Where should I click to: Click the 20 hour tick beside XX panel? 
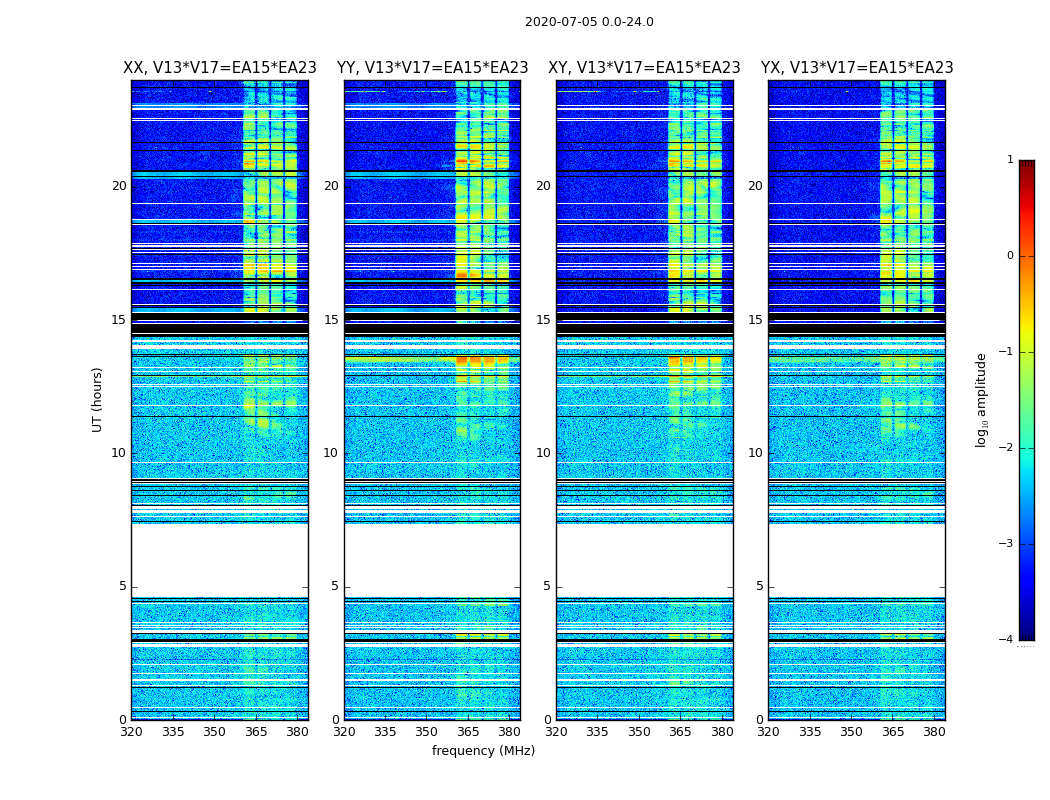coord(119,186)
